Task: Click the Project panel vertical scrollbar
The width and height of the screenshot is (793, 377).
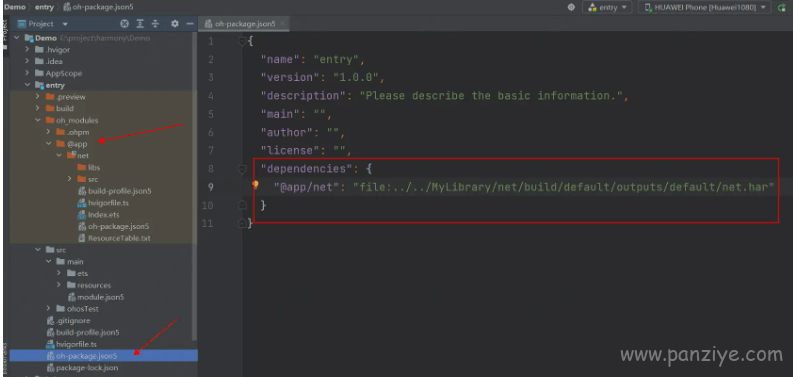Action: 195,187
